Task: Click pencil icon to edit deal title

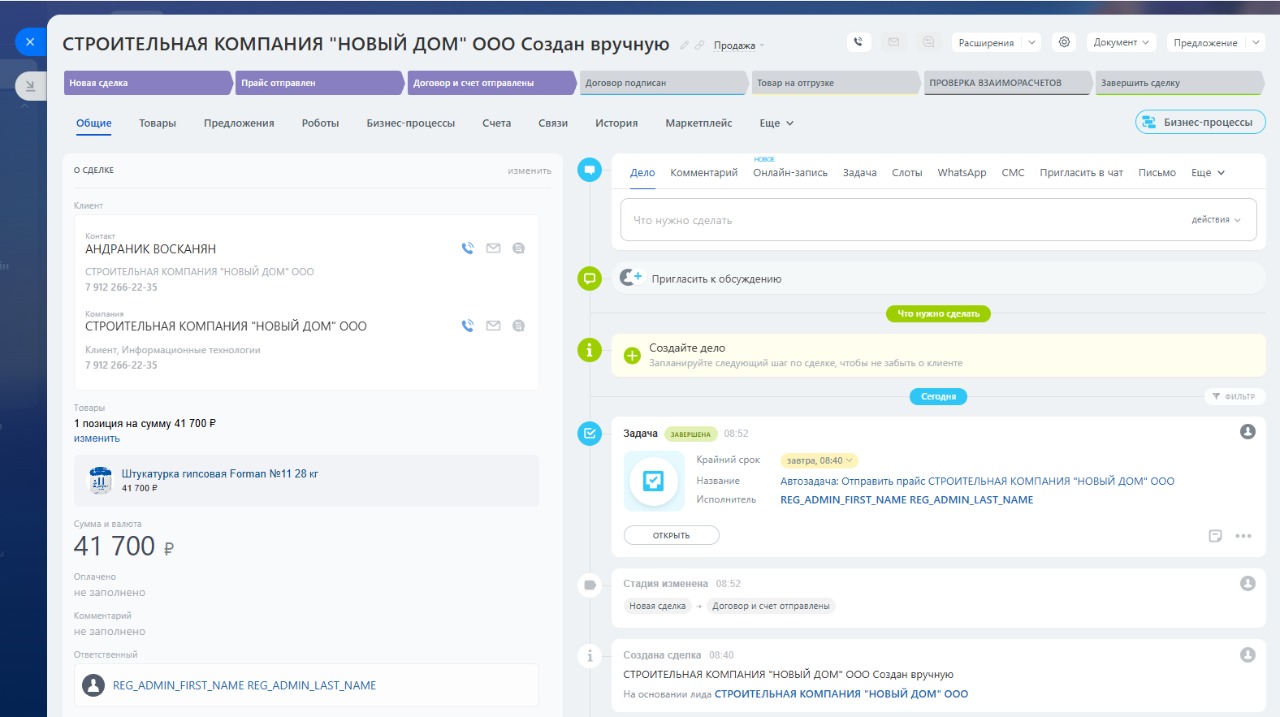Action: pyautogui.click(x=684, y=45)
